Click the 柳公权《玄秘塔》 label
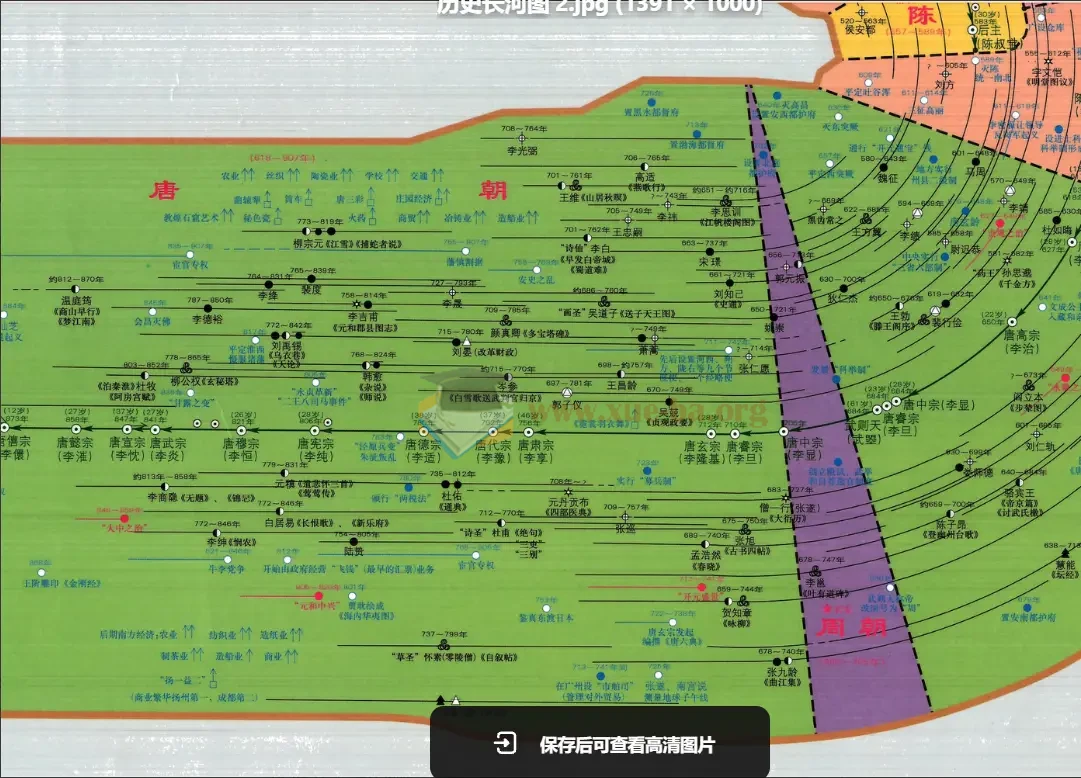1081x778 pixels. [204, 381]
